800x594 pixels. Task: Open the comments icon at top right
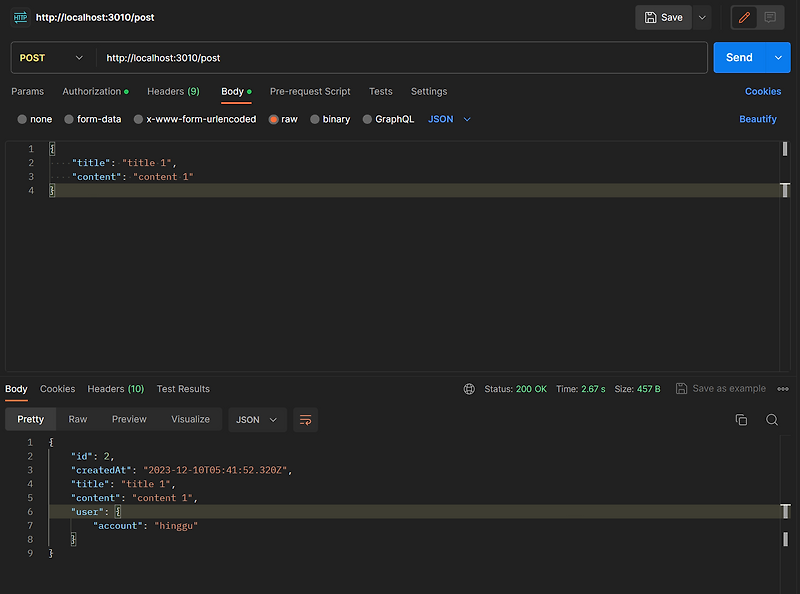(x=770, y=18)
